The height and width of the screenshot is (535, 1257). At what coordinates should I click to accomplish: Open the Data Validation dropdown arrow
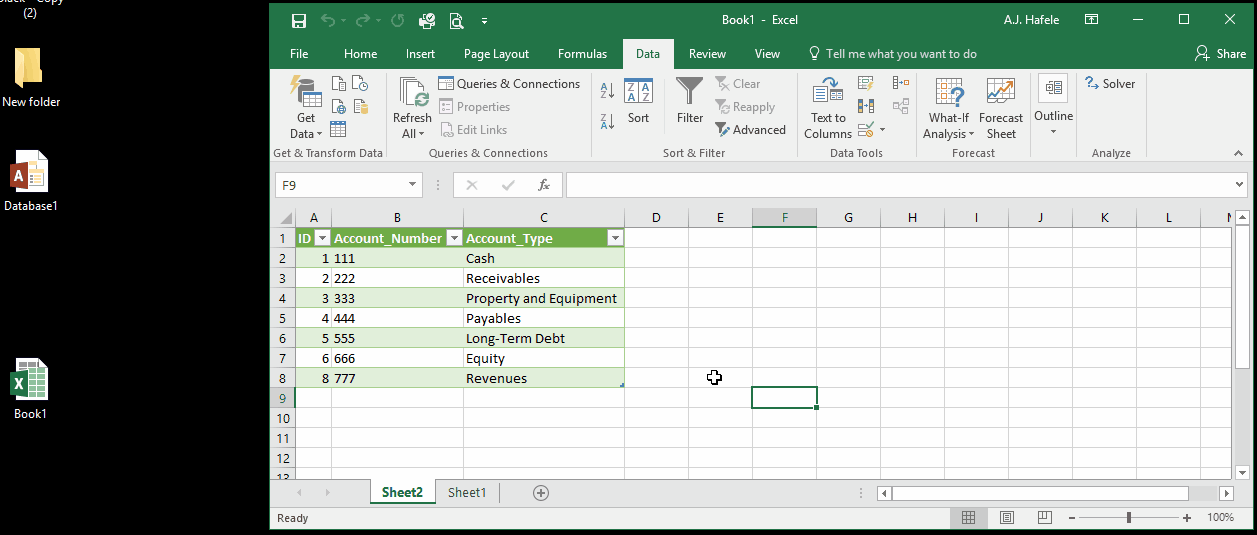point(882,130)
